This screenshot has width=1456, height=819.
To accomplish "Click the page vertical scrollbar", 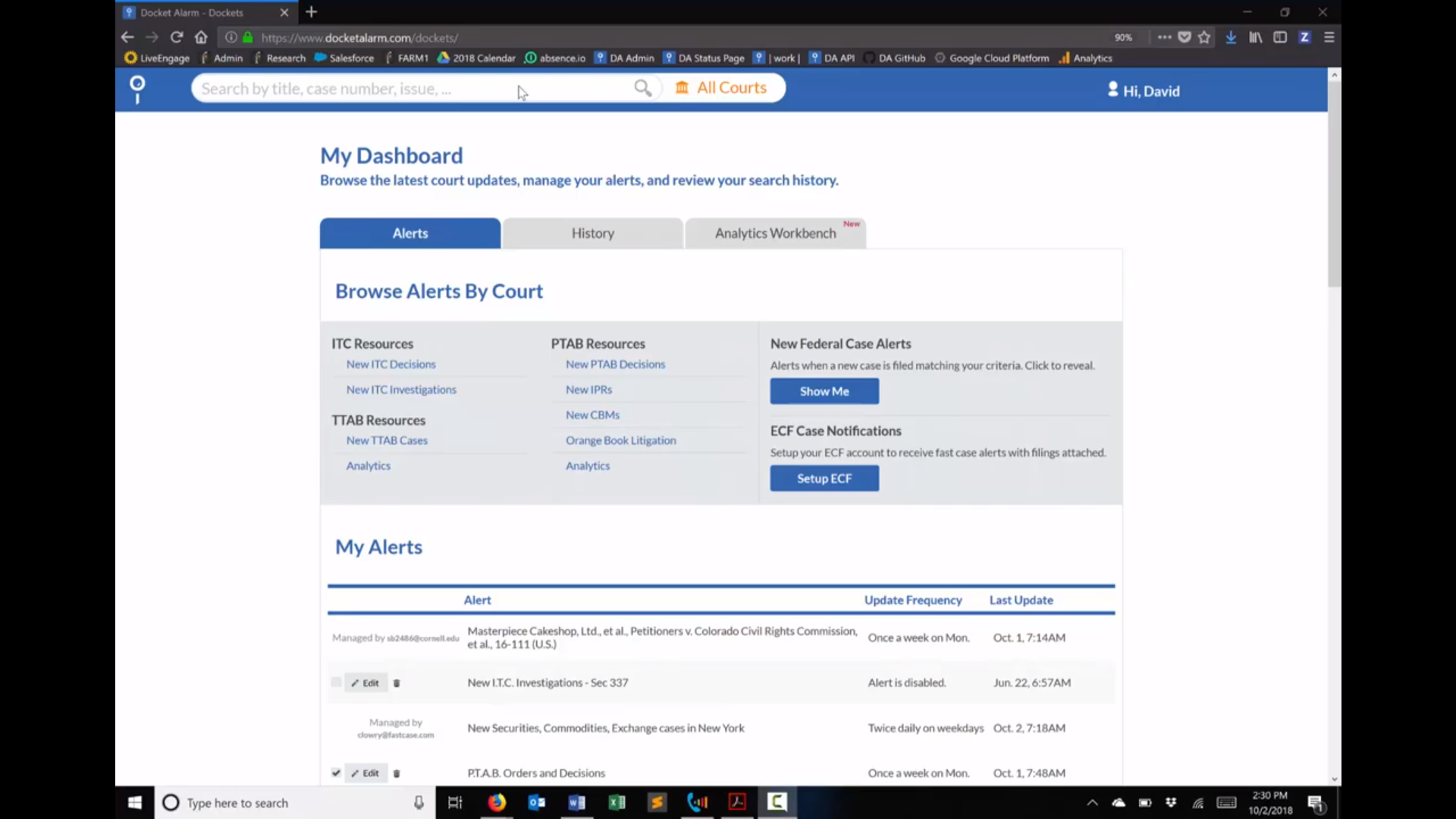I will pyautogui.click(x=1334, y=184).
